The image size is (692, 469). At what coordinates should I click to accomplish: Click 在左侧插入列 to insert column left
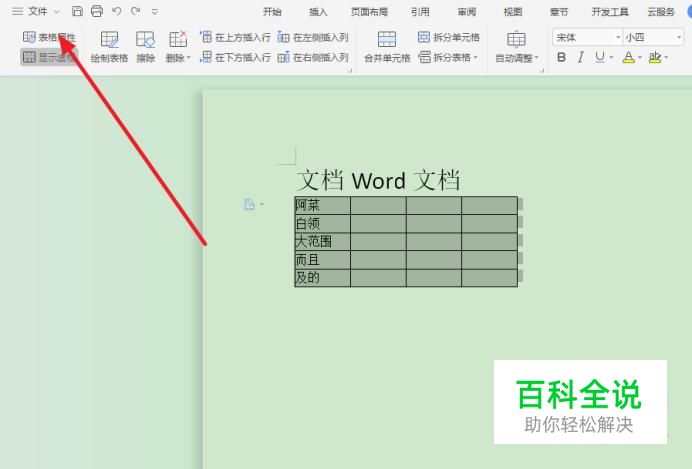point(313,37)
